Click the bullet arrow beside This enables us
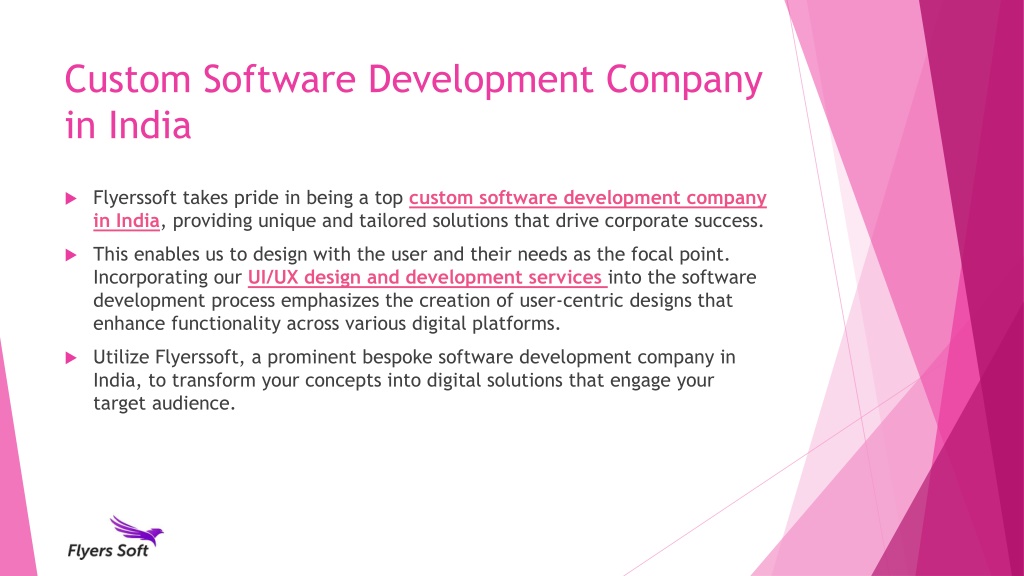The image size is (1024, 576). [x=71, y=255]
